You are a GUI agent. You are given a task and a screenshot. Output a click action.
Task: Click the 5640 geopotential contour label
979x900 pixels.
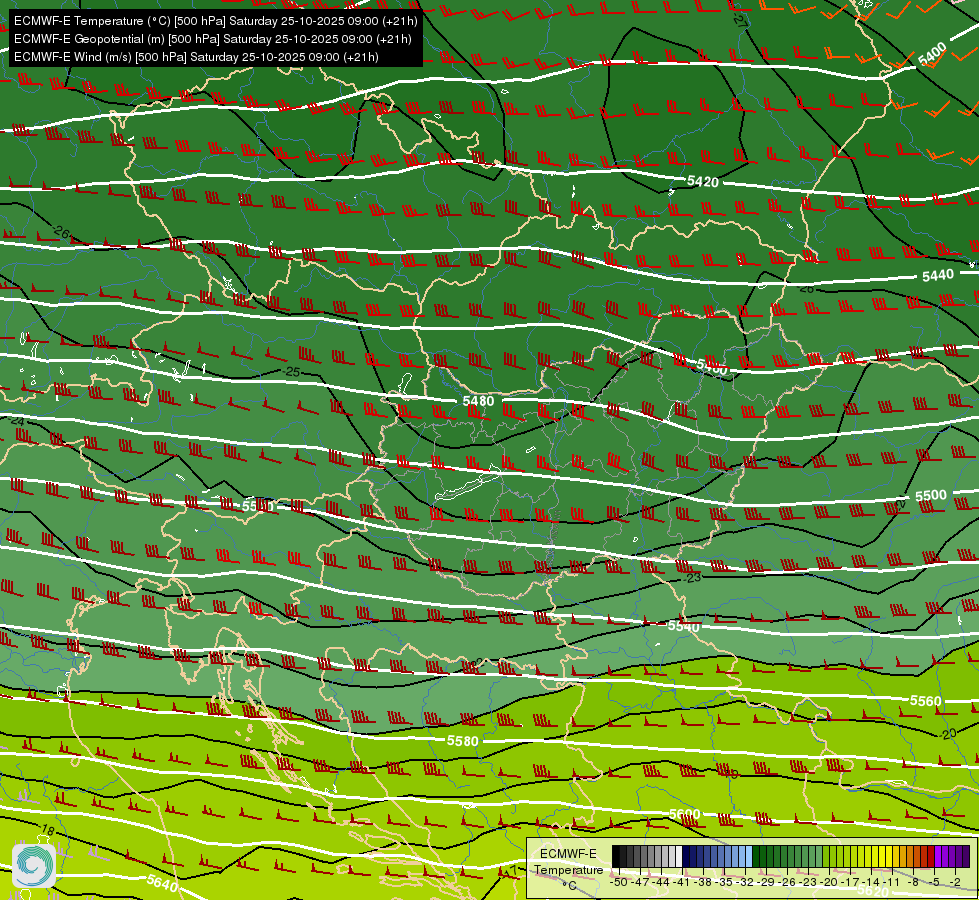pos(162,883)
